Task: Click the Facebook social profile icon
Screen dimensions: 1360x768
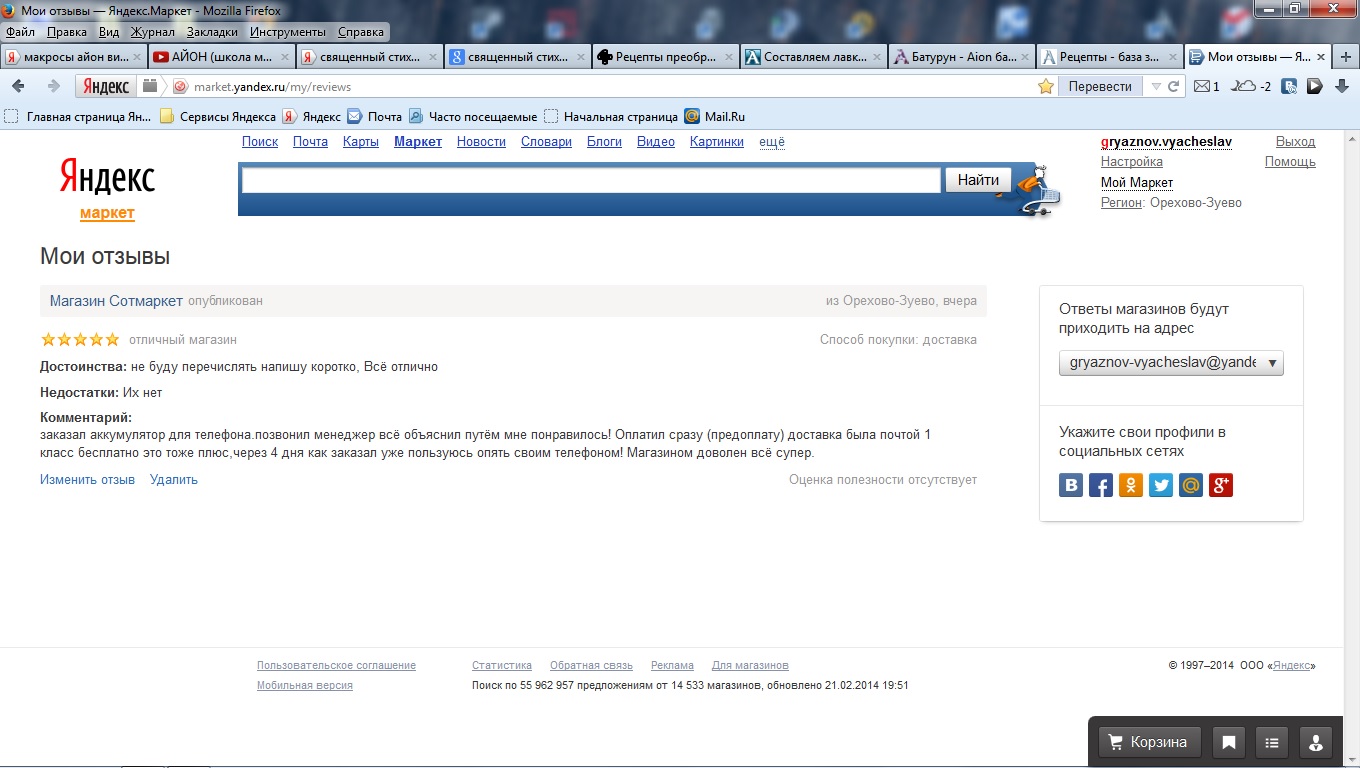Action: [1101, 486]
